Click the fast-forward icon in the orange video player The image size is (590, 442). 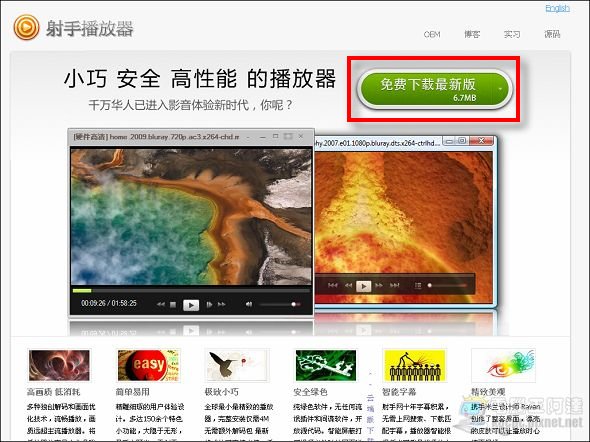click(x=379, y=286)
